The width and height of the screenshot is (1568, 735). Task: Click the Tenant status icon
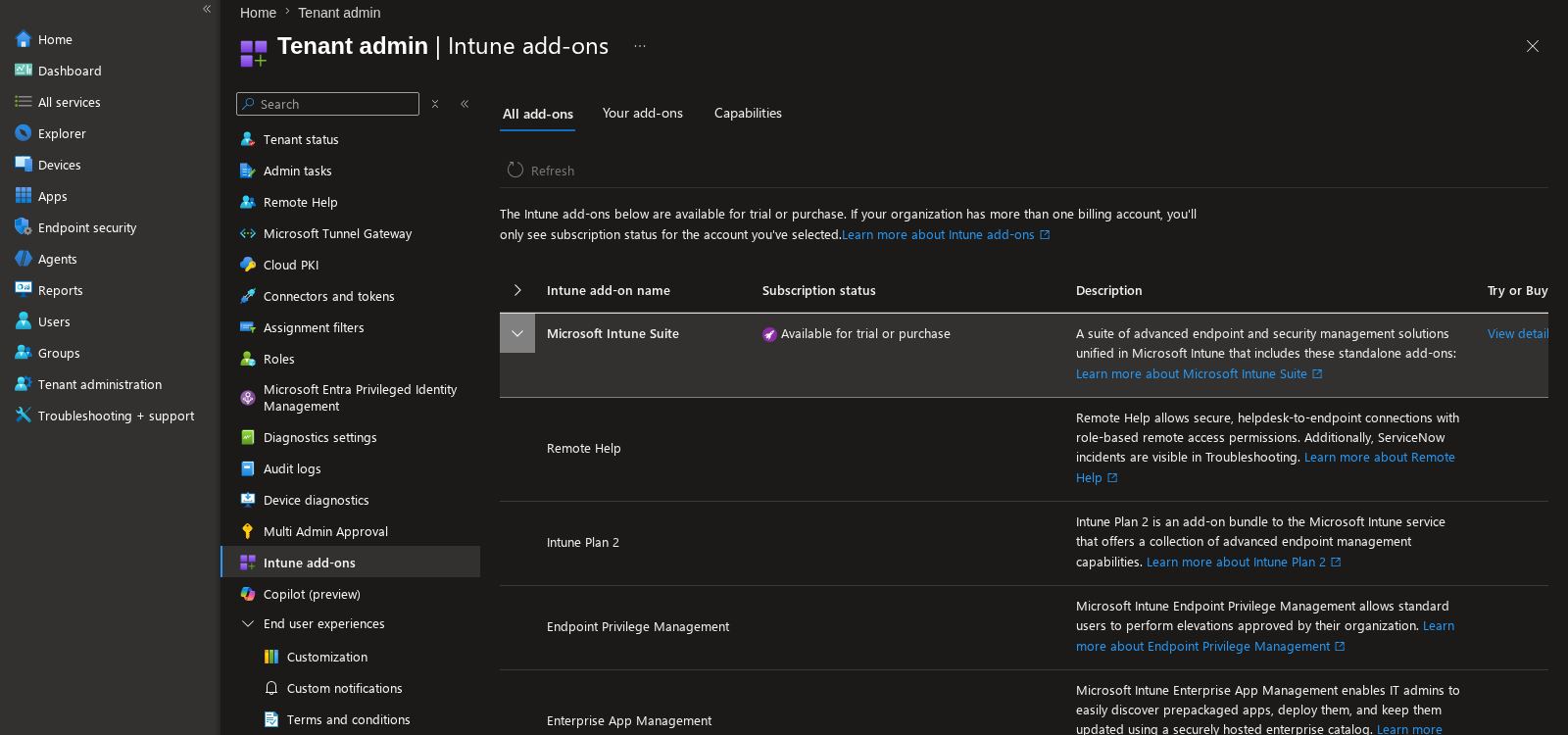tap(248, 139)
